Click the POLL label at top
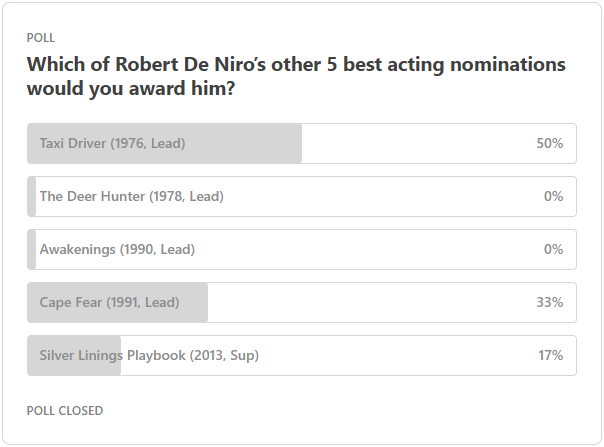 41,38
